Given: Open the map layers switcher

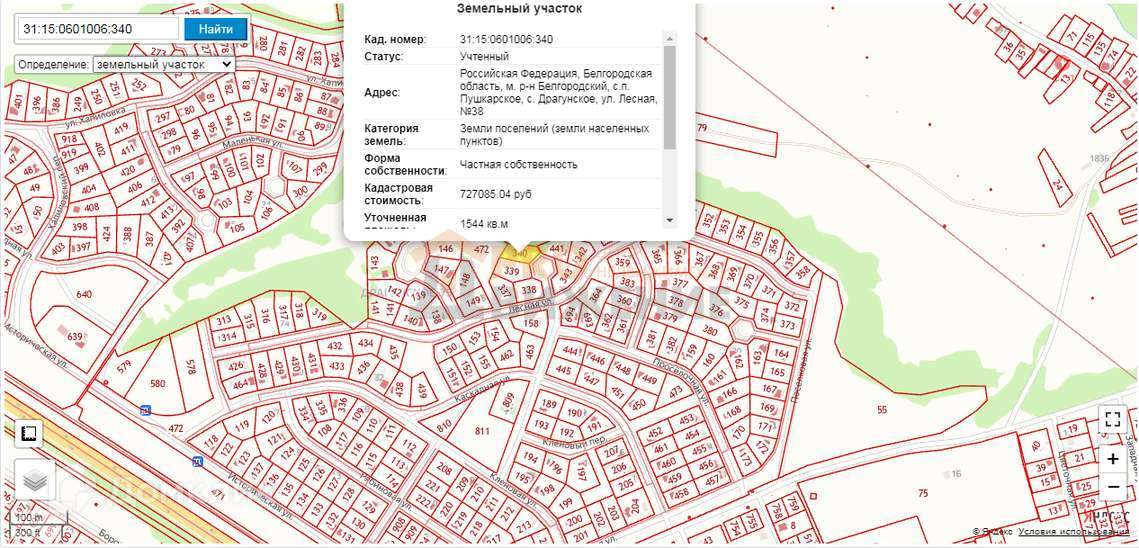Looking at the screenshot, I should 34,480.
